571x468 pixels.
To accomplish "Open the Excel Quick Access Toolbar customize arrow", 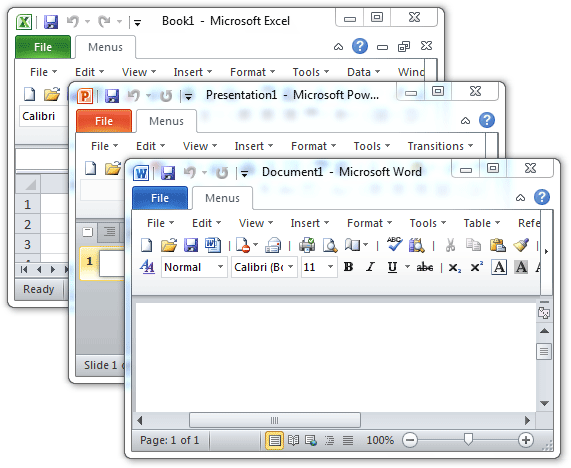I will coord(137,23).
